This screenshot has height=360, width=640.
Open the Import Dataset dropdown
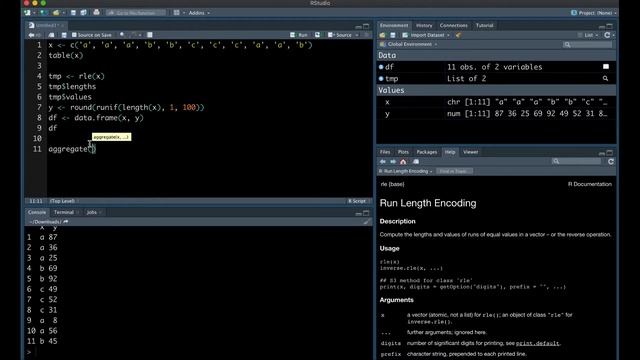(426, 35)
